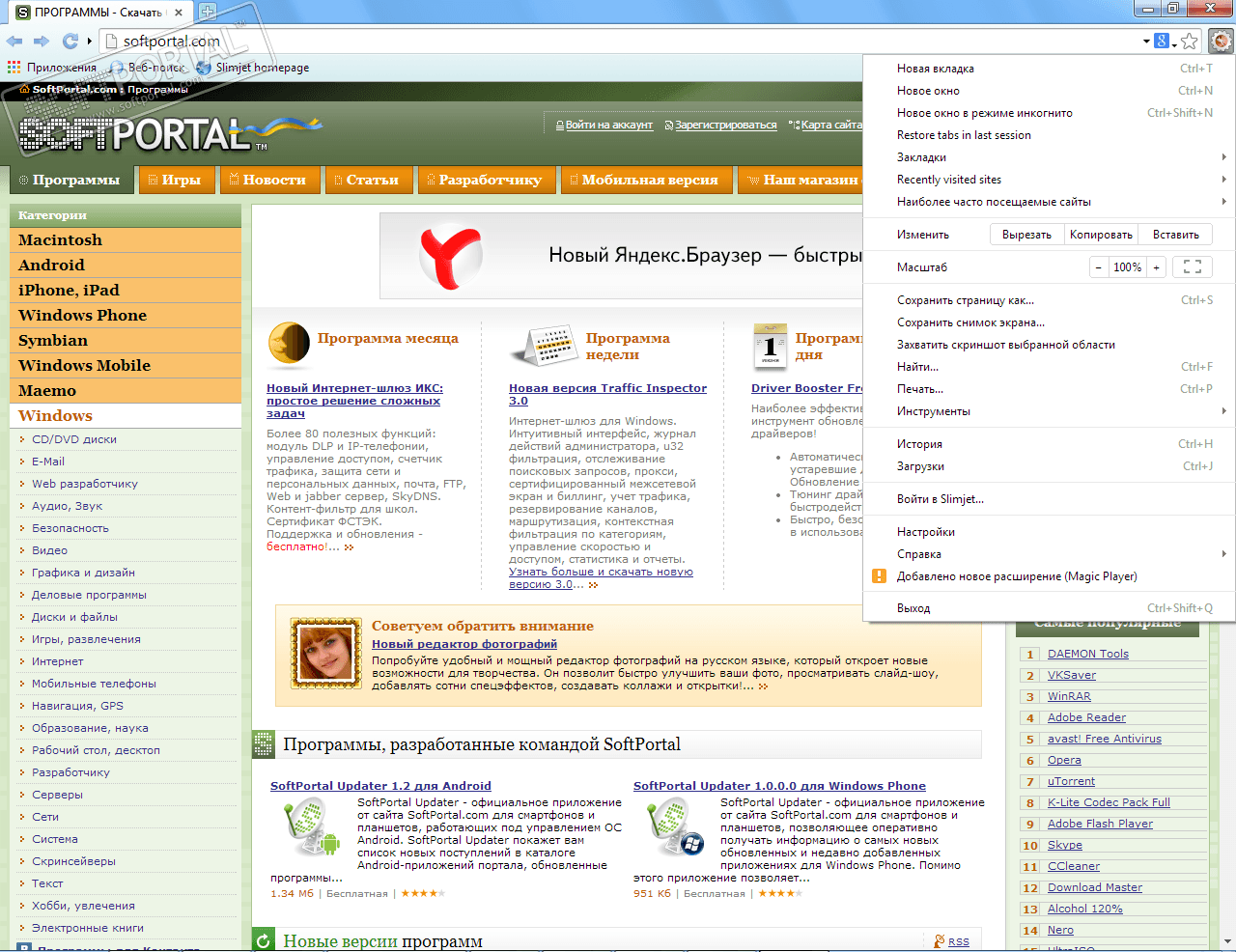Open the Статьи site tab

(x=367, y=181)
